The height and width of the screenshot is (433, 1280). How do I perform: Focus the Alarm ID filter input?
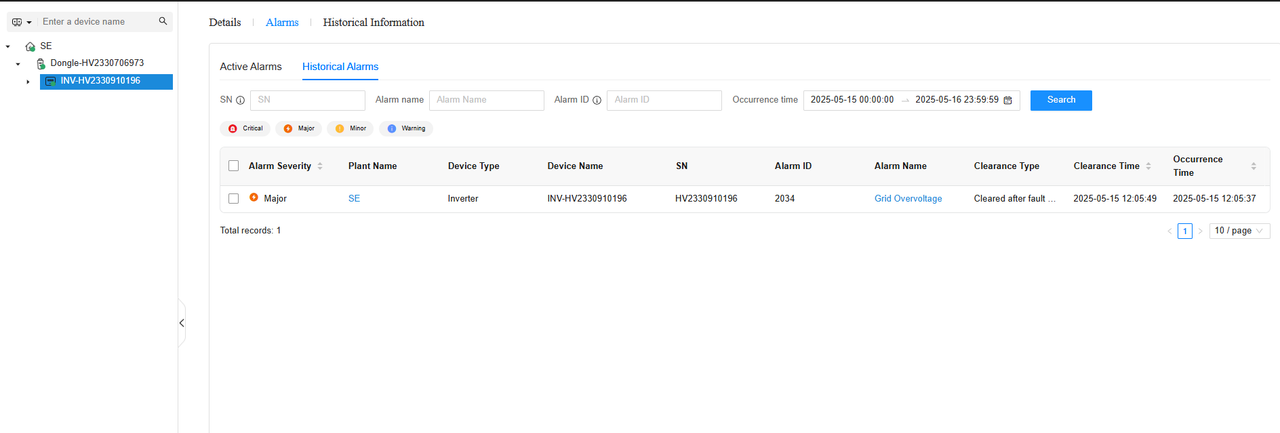pyautogui.click(x=664, y=100)
